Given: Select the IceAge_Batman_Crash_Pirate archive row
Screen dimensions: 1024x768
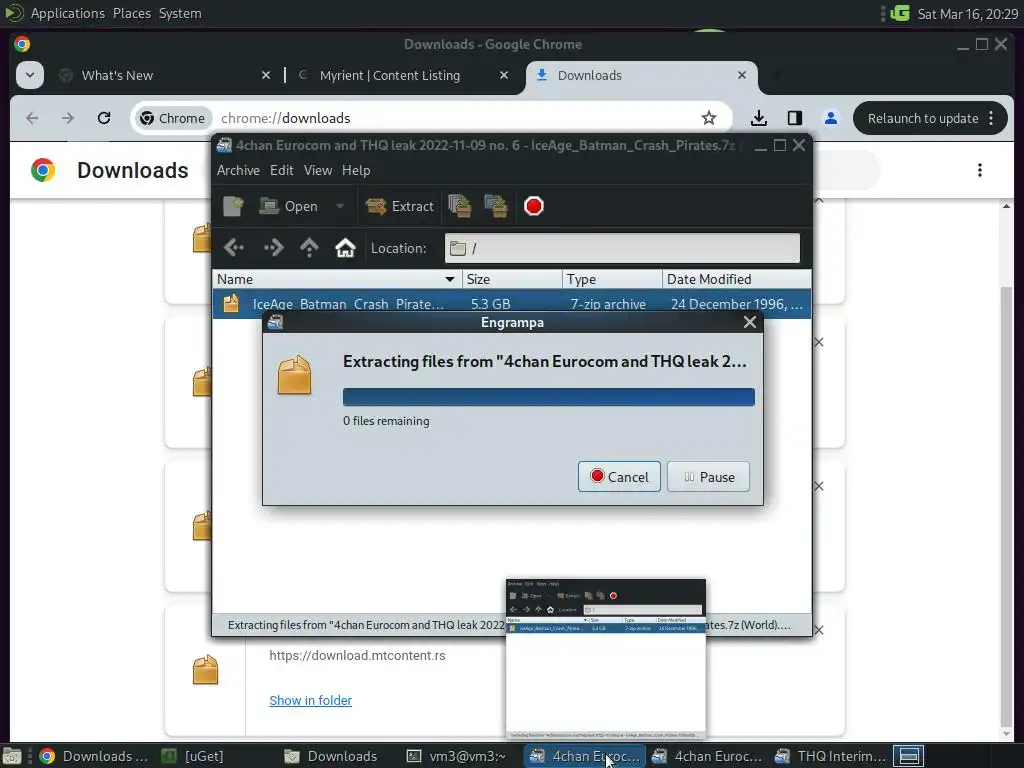Looking at the screenshot, I should click(x=512, y=304).
